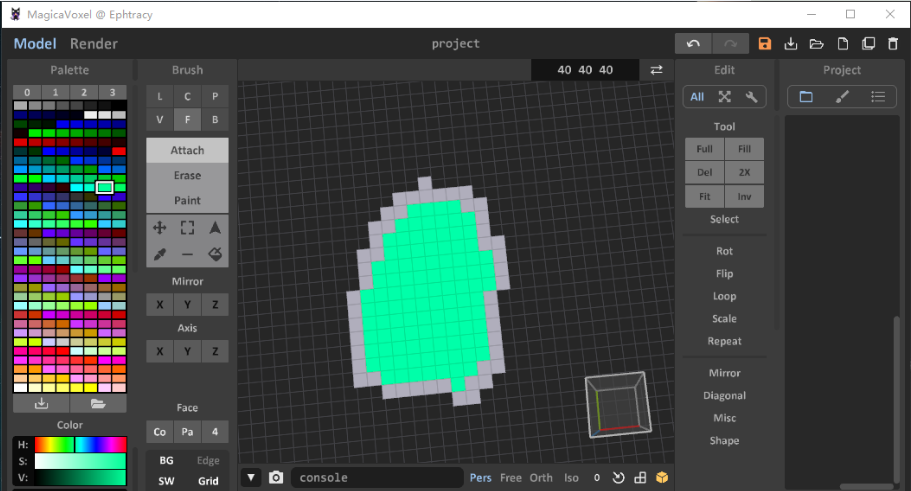Open the wrench settings icon in Edit panel
Screen dimensions: 911x491
coord(752,97)
